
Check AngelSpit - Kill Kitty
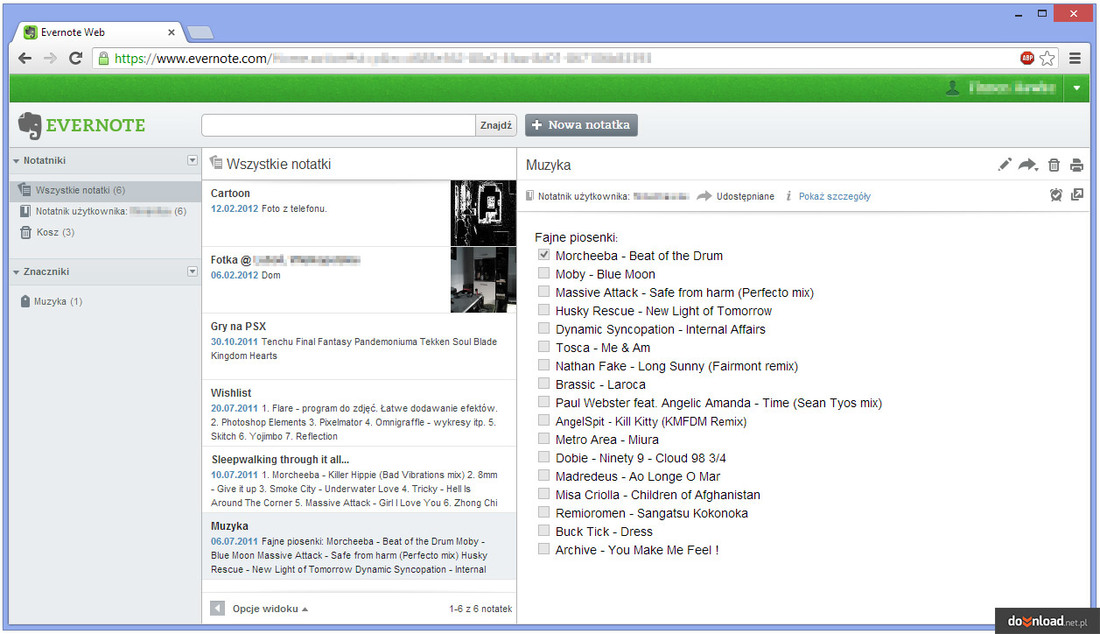click(x=544, y=420)
